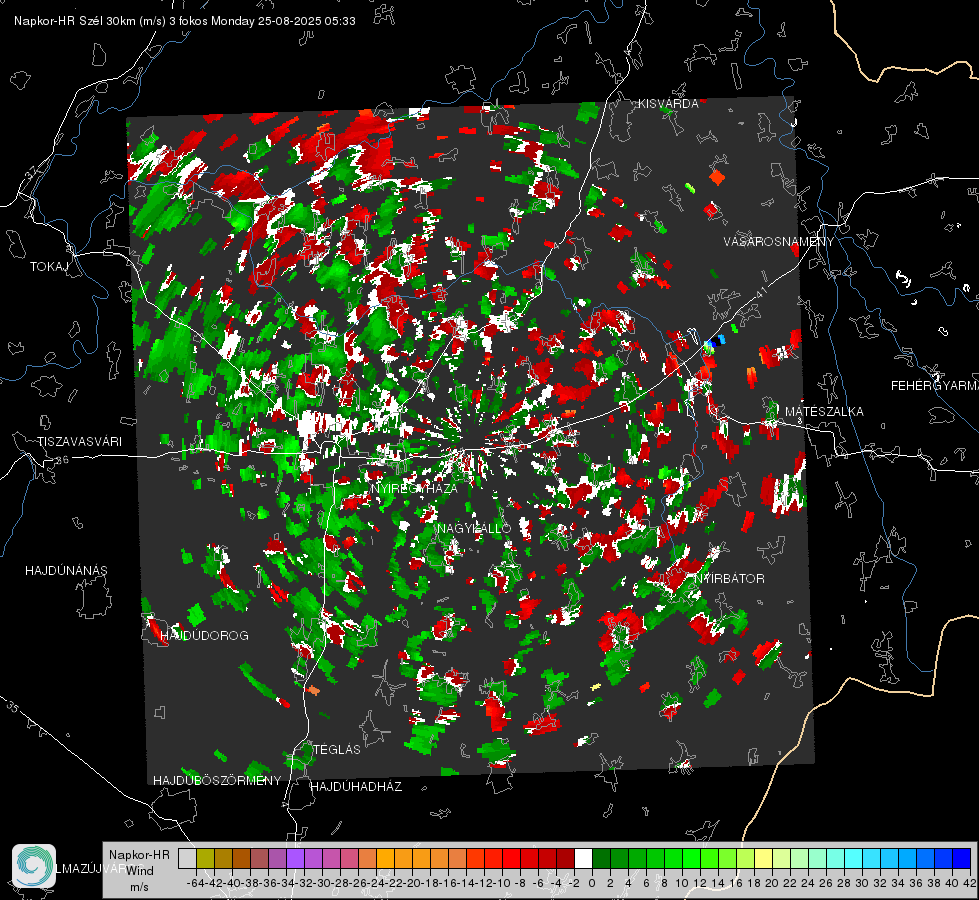979x900 pixels.
Task: Click the legend label 'Wind'
Action: tap(140, 870)
